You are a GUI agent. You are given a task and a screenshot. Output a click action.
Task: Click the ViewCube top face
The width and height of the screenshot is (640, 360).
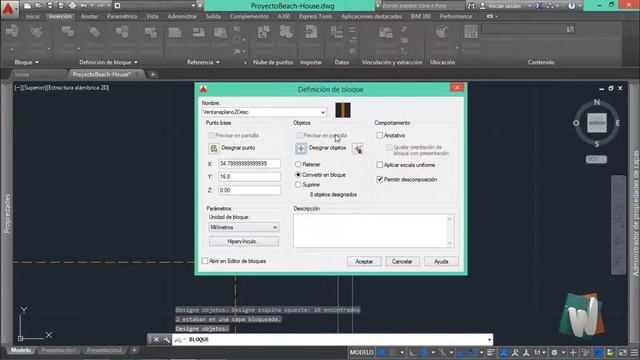(597, 123)
